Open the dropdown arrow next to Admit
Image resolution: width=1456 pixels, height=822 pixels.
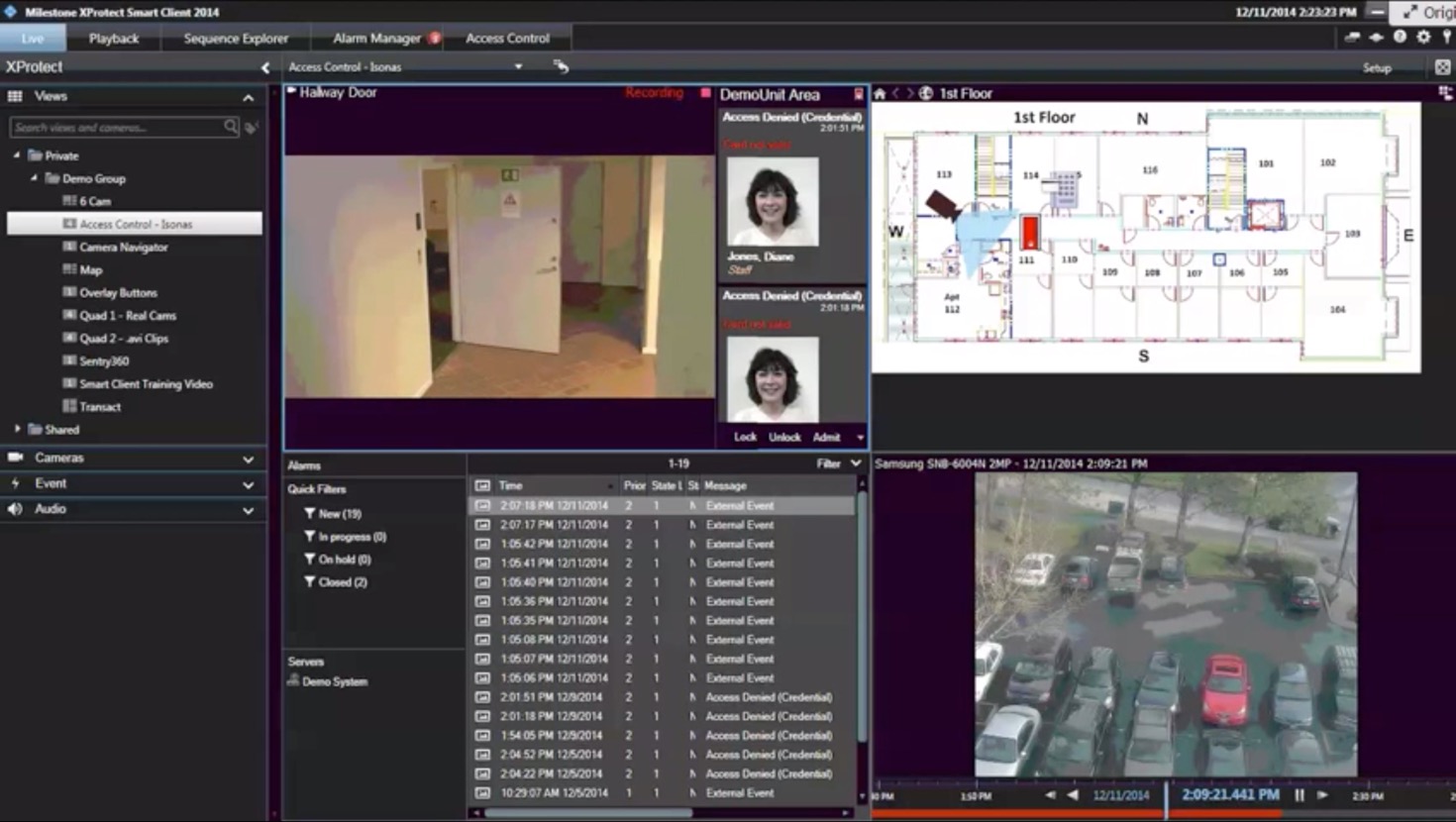[860, 437]
